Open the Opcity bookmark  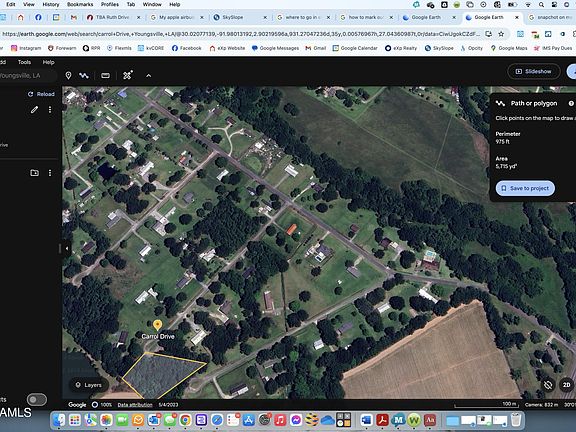click(x=471, y=48)
